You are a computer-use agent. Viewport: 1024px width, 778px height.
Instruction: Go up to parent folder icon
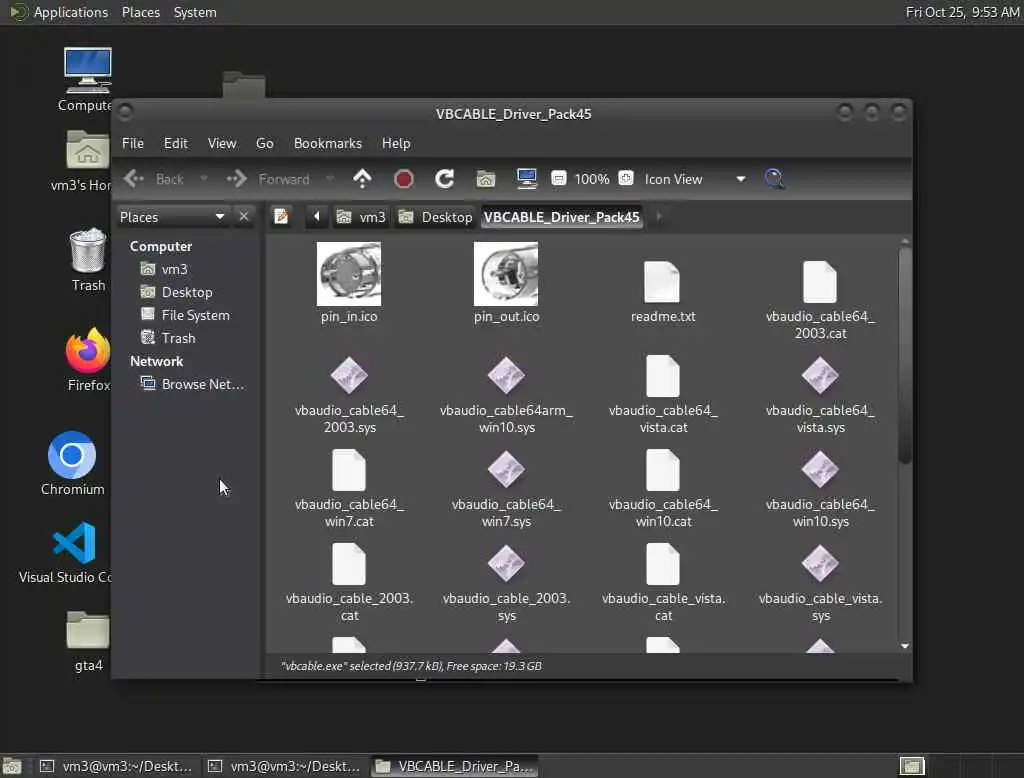pyautogui.click(x=362, y=178)
